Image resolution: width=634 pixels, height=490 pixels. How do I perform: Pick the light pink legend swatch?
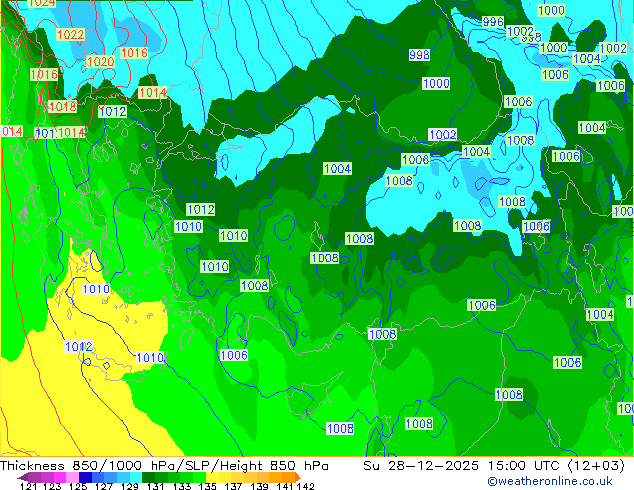coord(72,477)
